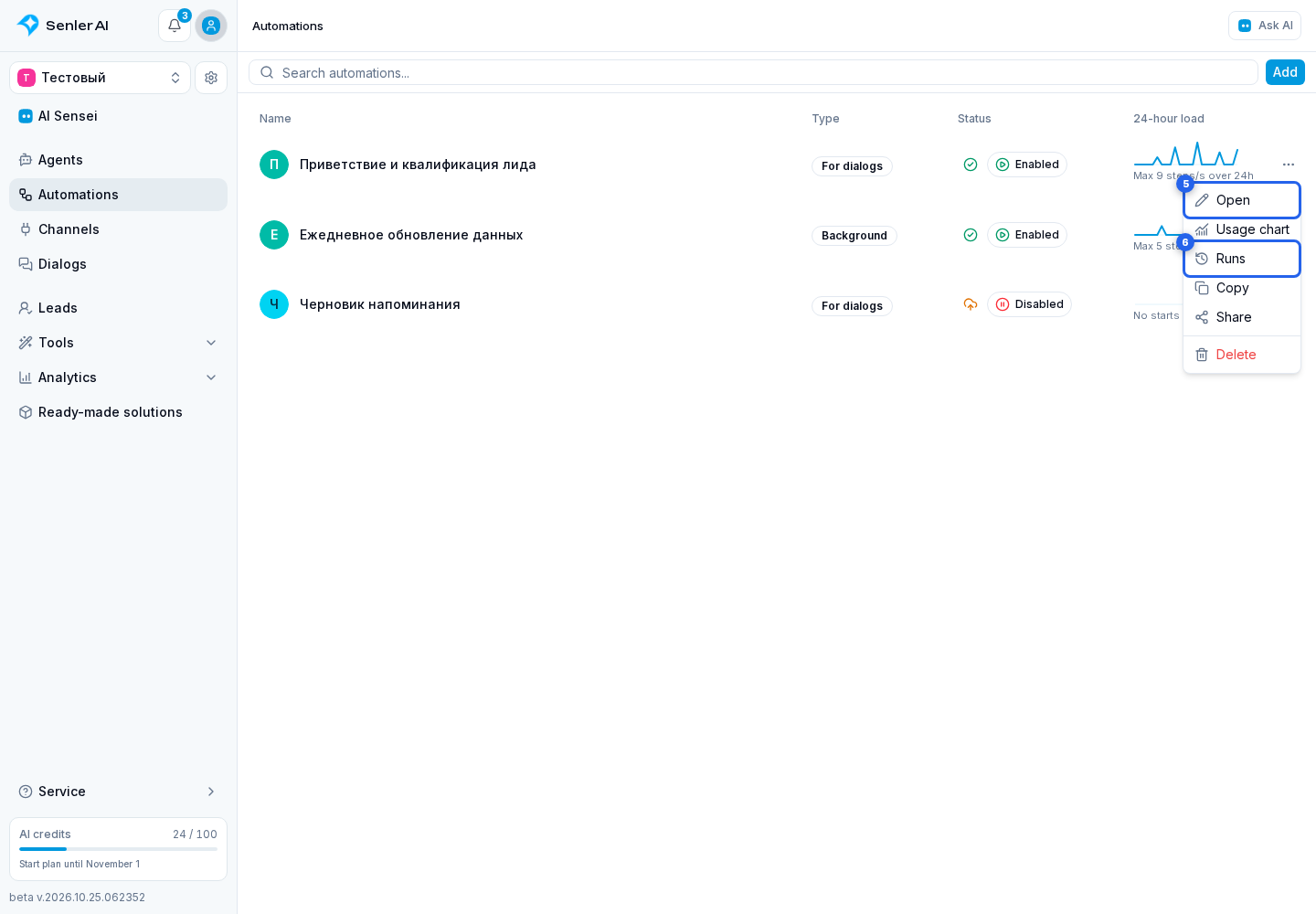Click the П avatar of first automation
Image resolution: width=1316 pixels, height=914 pixels.
pos(274,165)
